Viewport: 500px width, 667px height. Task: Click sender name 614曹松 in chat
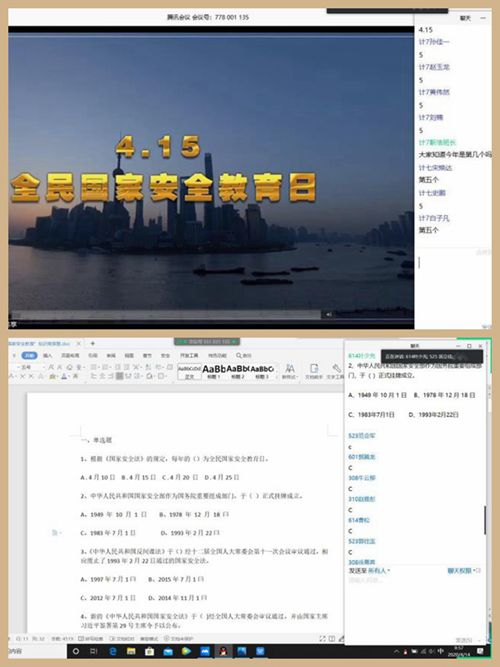coord(359,520)
